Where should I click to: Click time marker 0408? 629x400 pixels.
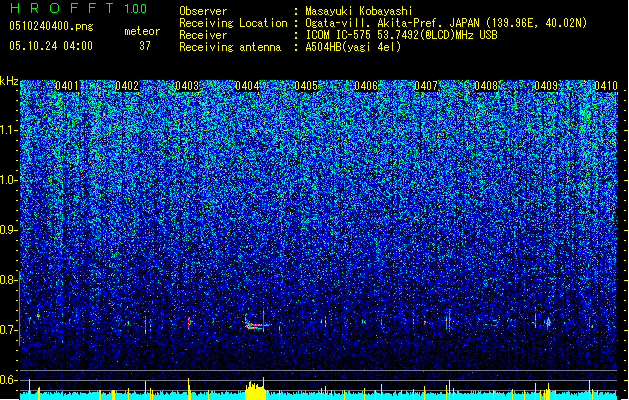pos(486,86)
